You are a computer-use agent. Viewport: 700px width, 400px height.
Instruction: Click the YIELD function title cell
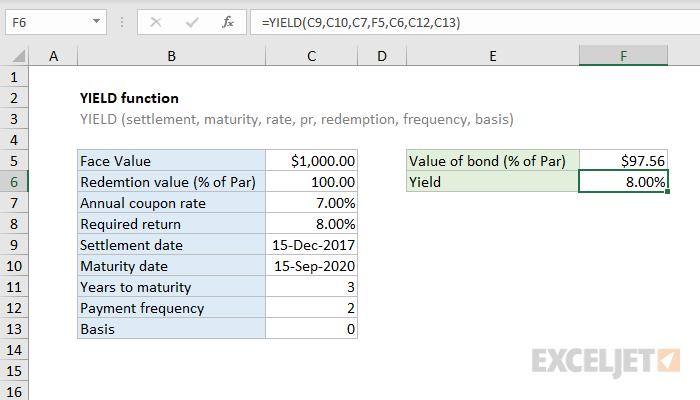click(x=129, y=98)
